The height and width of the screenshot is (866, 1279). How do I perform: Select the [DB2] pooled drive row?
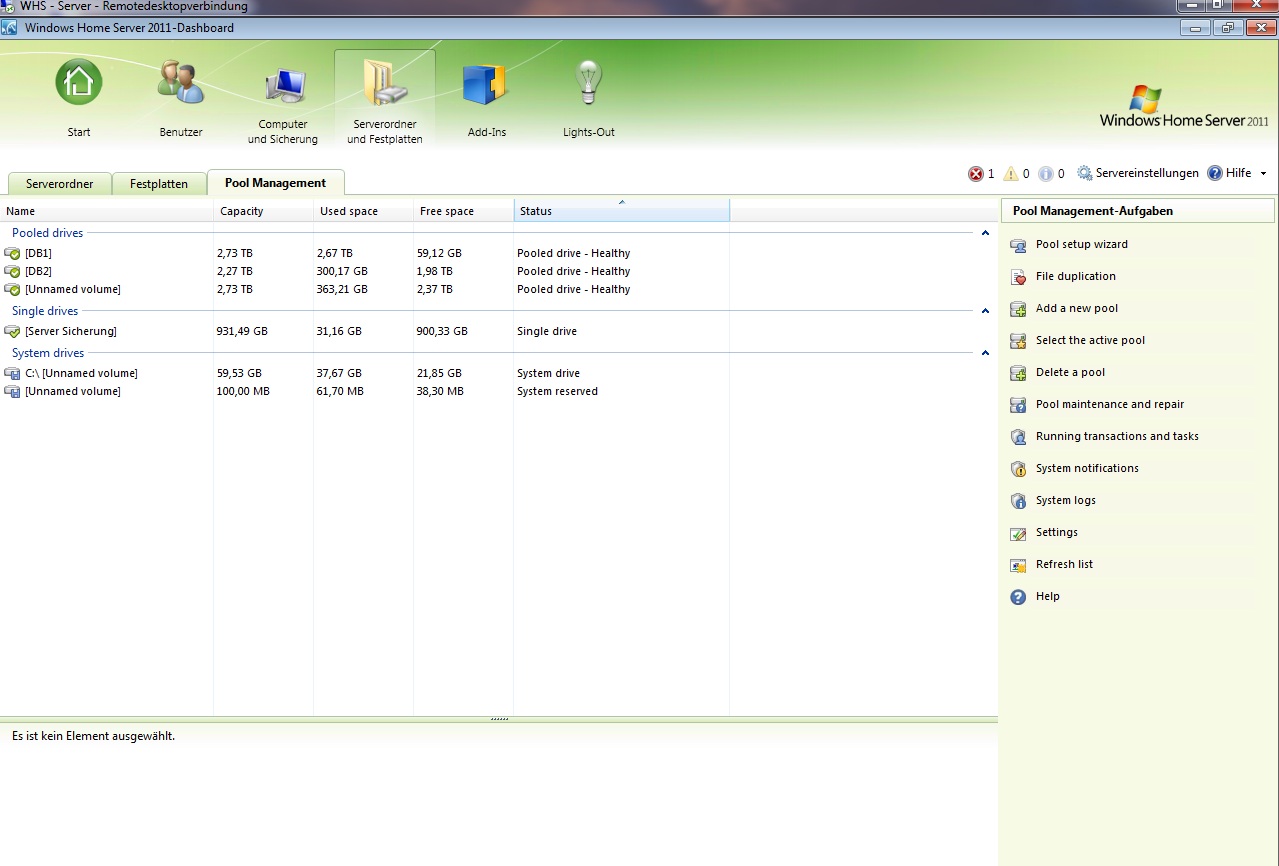coord(499,271)
